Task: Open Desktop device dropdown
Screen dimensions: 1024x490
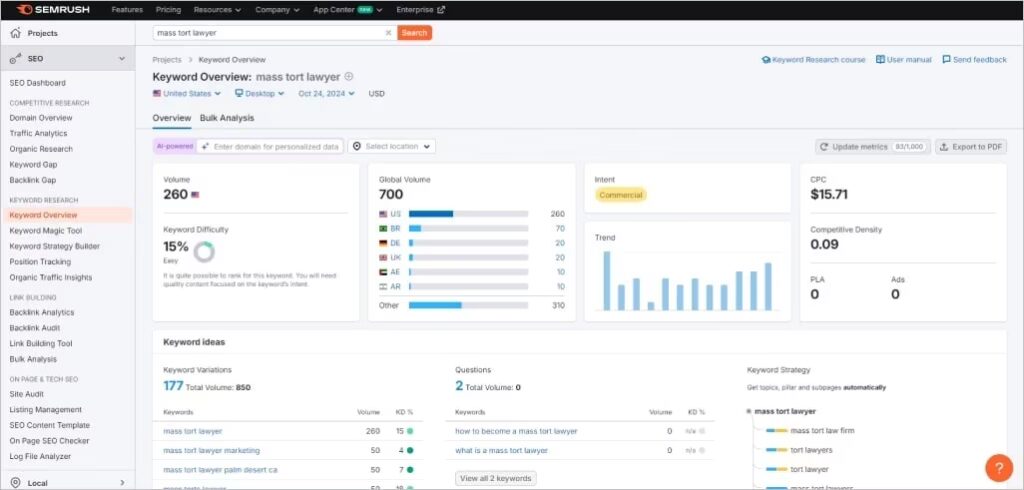Action: (x=260, y=93)
